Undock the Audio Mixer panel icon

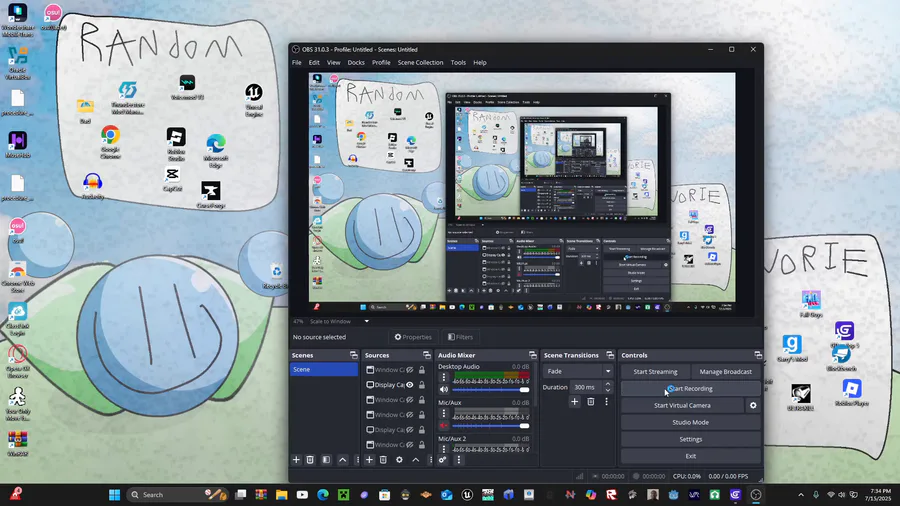pos(533,355)
